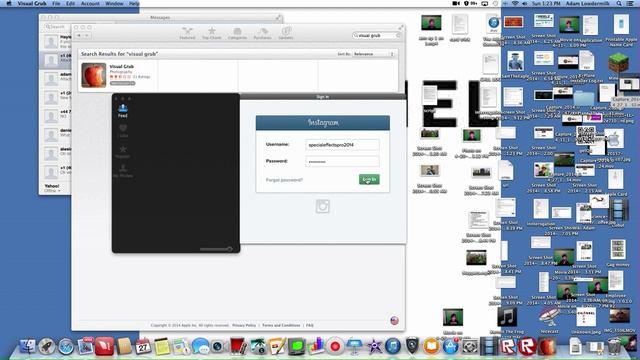Open Updates in the App Store toolbar

[286, 33]
